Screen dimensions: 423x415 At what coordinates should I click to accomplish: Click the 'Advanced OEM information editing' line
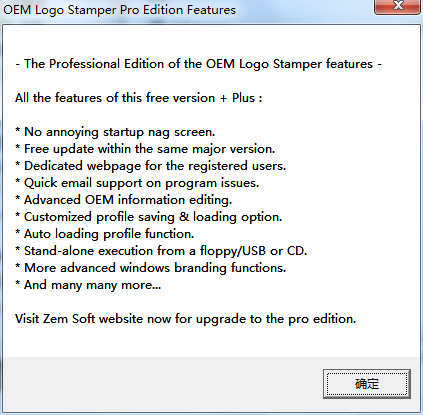[123, 200]
